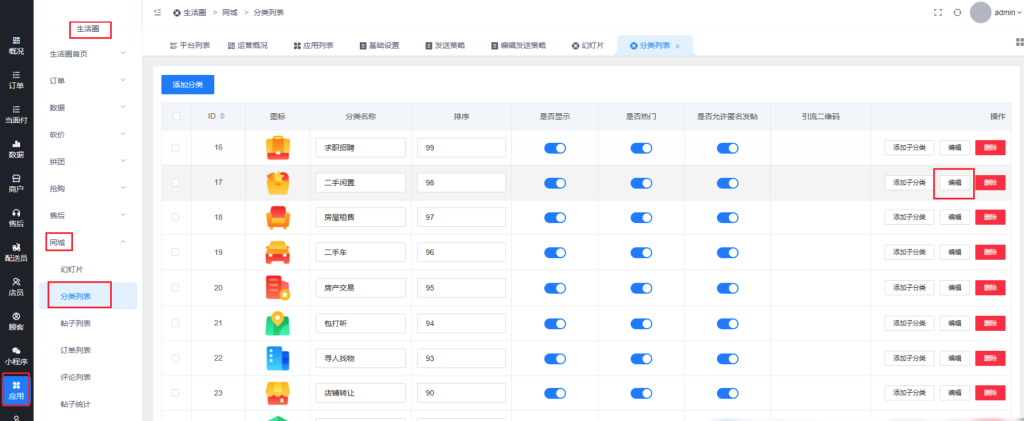Collapse the sidebar with the menu fold icon
The height and width of the screenshot is (421, 1024).
[157, 12]
